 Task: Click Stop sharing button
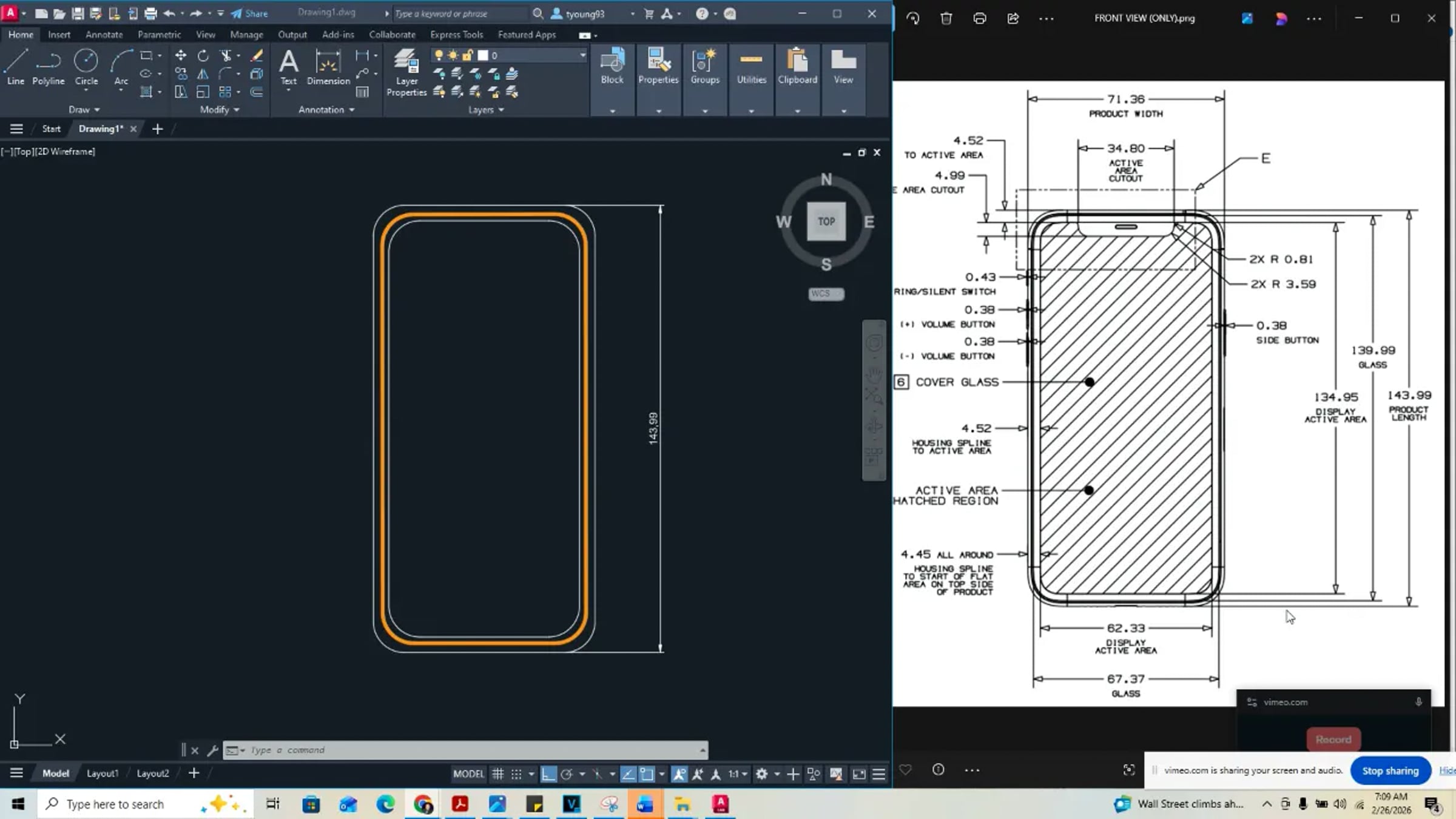click(1390, 770)
